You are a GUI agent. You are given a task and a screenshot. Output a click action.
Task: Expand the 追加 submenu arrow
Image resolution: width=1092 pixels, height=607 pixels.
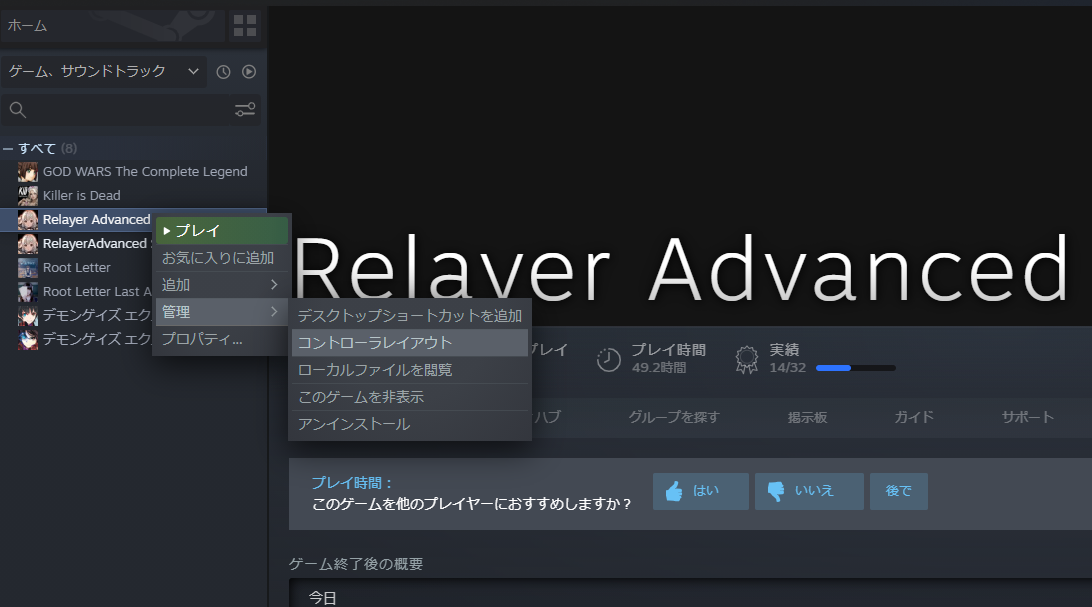274,285
